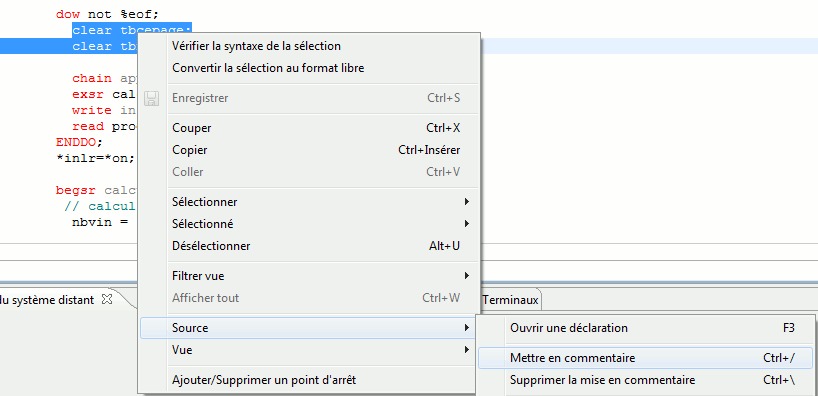
Task: Click the Enregistrer floppy disk icon
Action: (151, 98)
